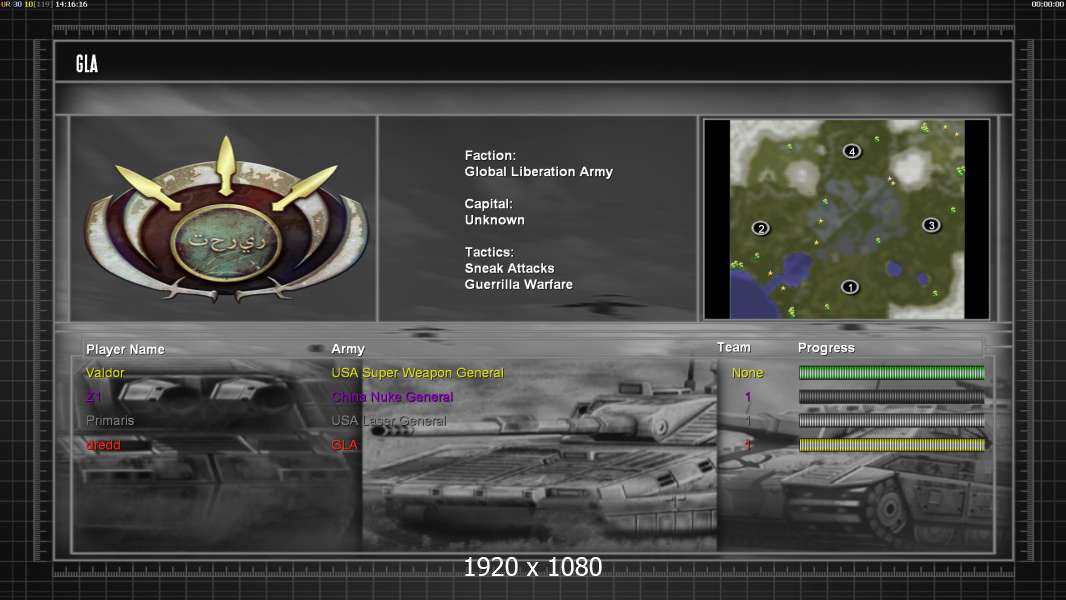The image size is (1066, 600).
Task: Click Z1's loading progress bar
Action: (891, 397)
